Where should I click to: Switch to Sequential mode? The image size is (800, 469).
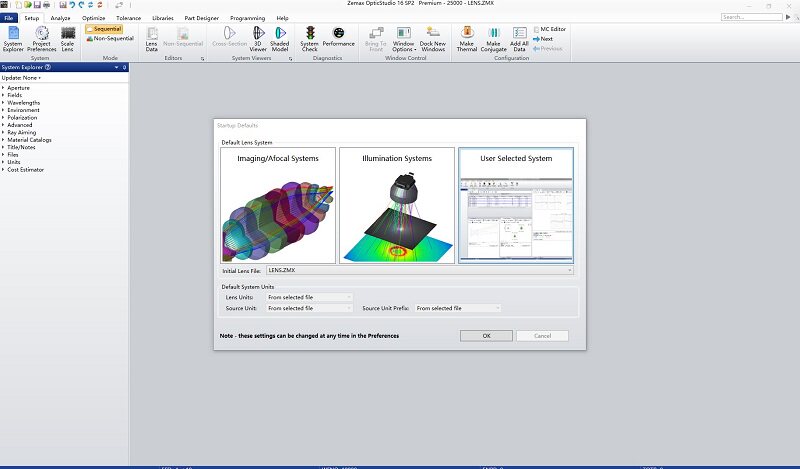pyautogui.click(x=104, y=29)
